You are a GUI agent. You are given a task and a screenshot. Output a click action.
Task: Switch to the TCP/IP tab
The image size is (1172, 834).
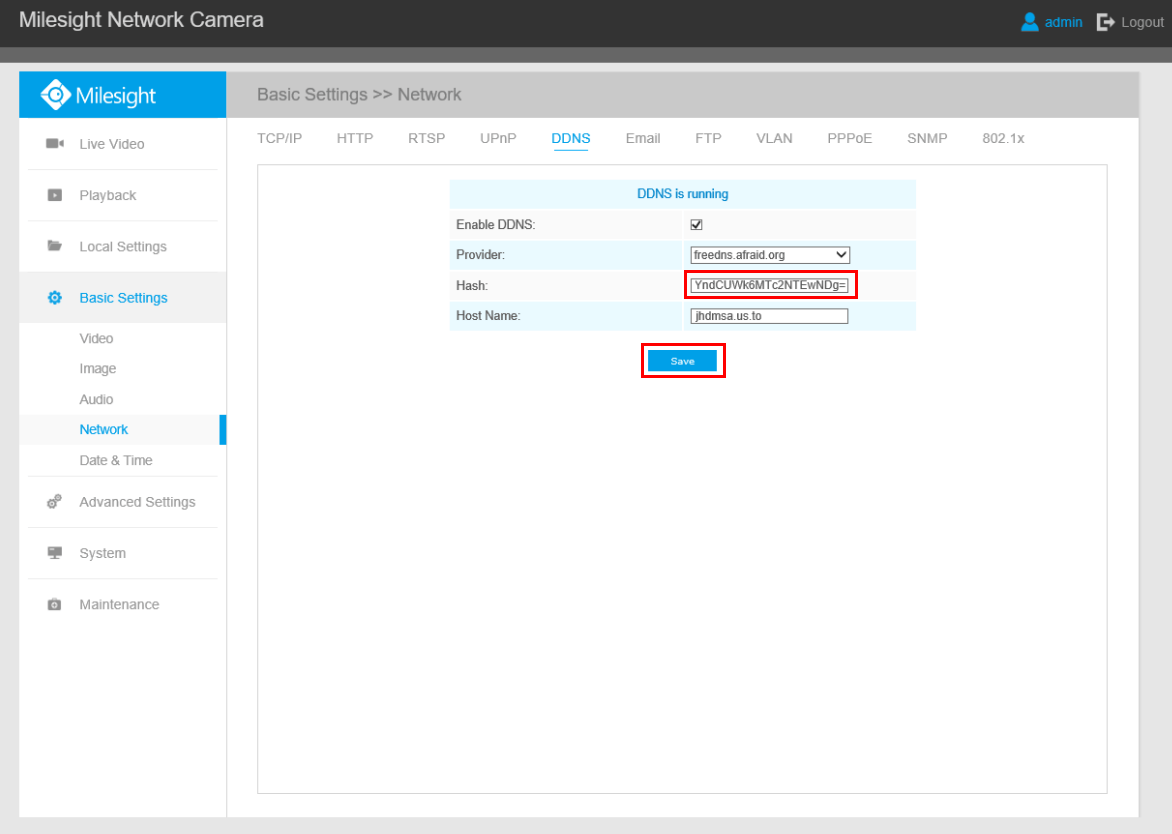point(280,138)
